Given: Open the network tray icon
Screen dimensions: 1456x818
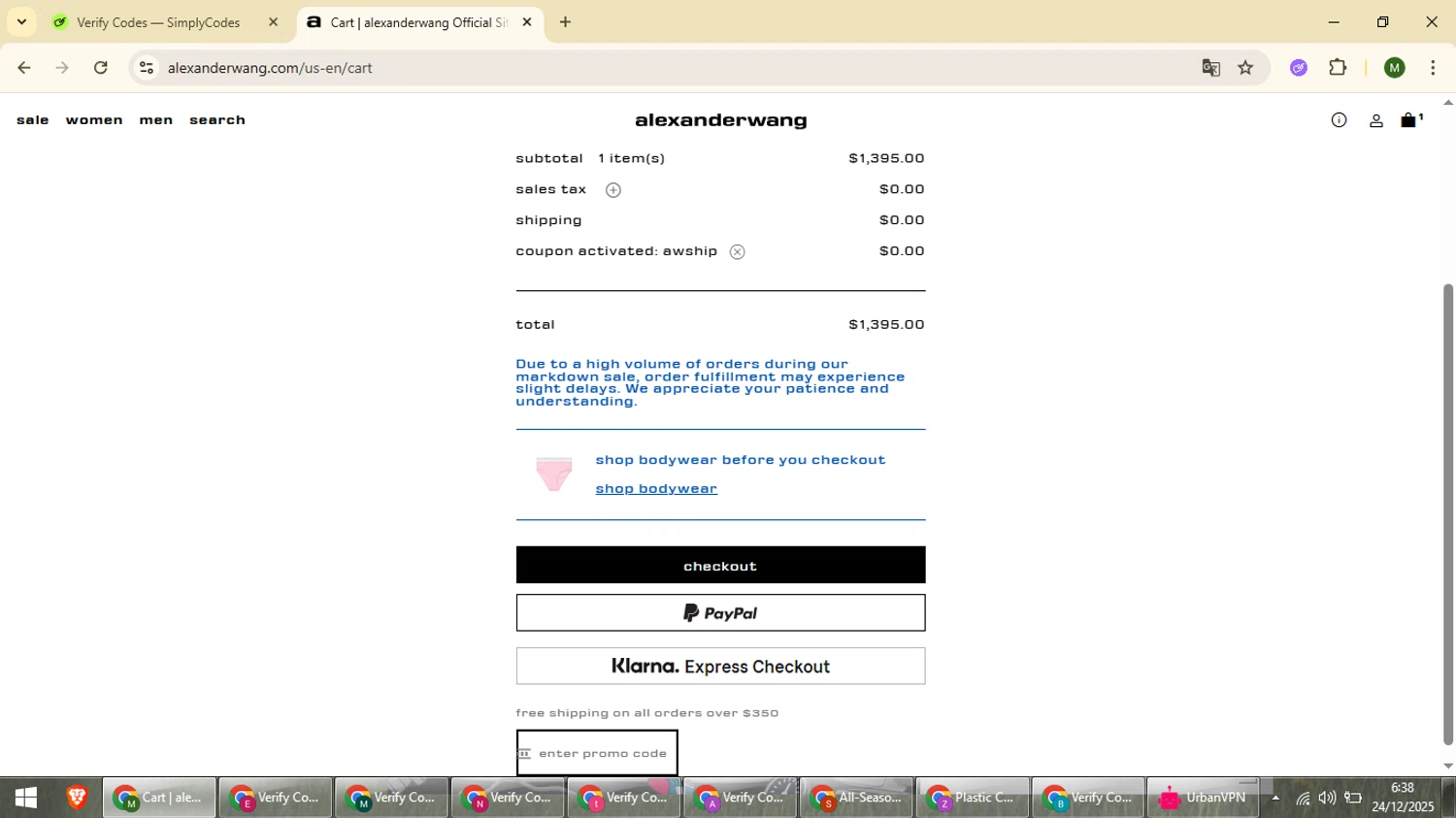Looking at the screenshot, I should click(1303, 799).
